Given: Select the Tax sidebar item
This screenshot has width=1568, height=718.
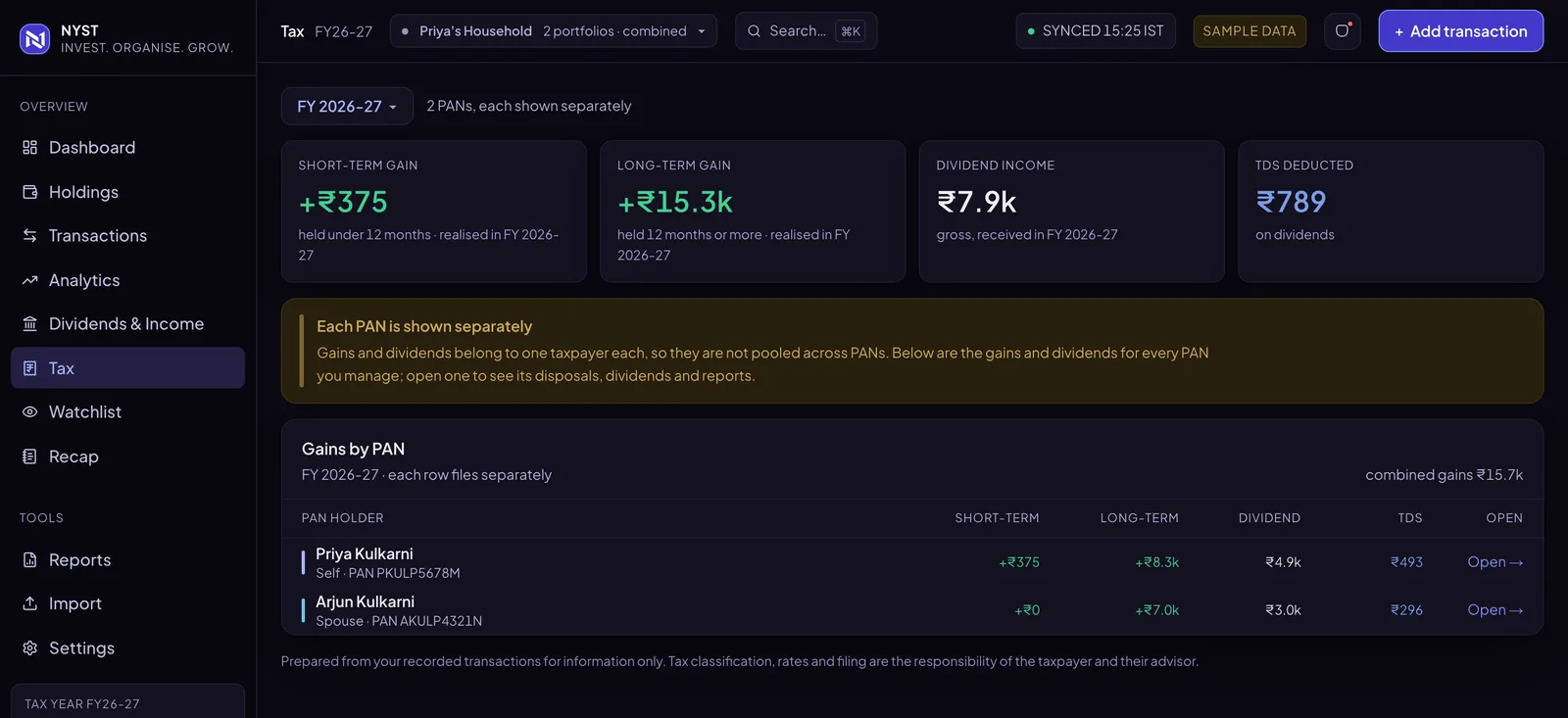Looking at the screenshot, I should [x=127, y=368].
